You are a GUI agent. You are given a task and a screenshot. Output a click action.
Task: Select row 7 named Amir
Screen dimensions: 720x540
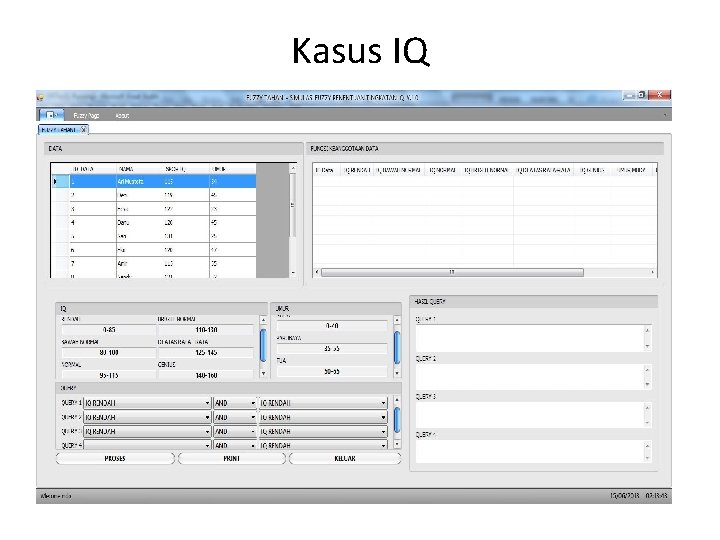(x=153, y=264)
